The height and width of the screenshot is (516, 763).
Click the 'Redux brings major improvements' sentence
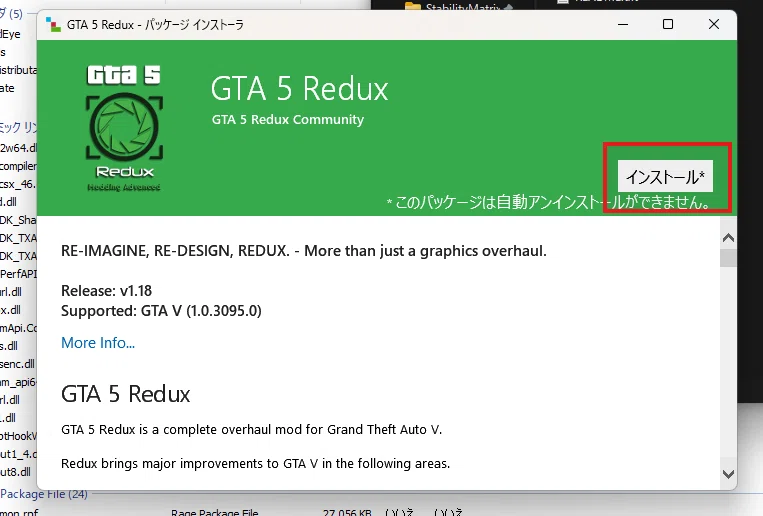(x=255, y=463)
